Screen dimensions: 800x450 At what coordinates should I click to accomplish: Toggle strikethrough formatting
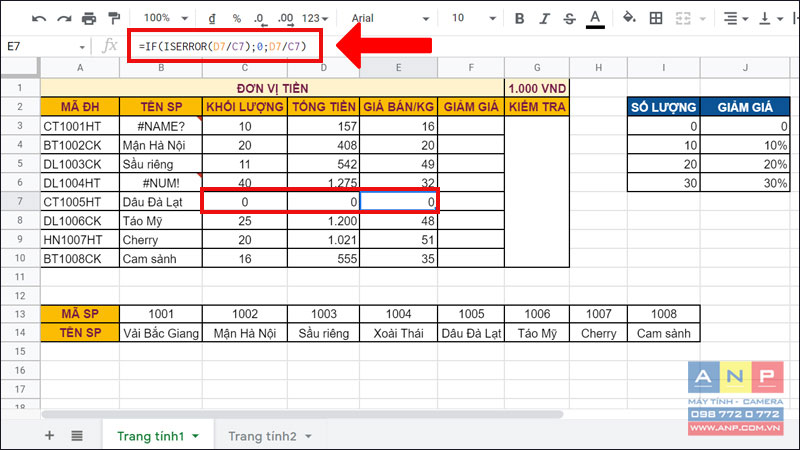coord(569,18)
